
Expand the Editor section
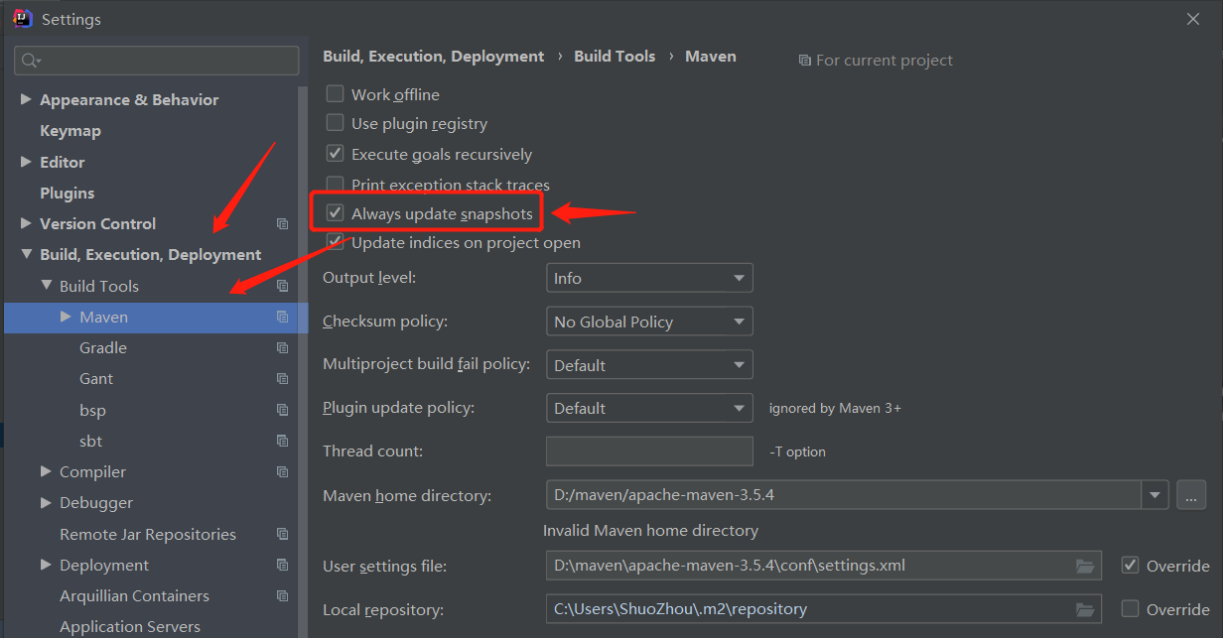(26, 162)
